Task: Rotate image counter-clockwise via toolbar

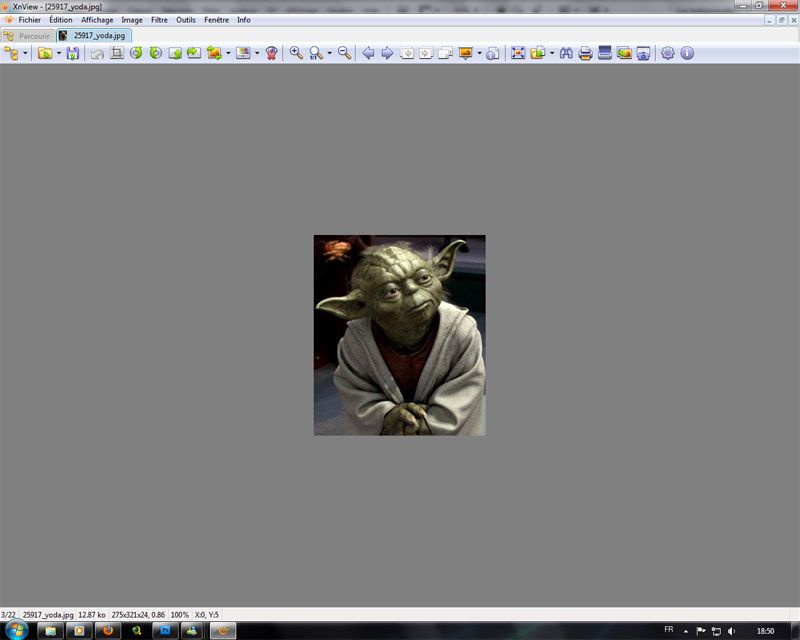Action: coord(136,53)
